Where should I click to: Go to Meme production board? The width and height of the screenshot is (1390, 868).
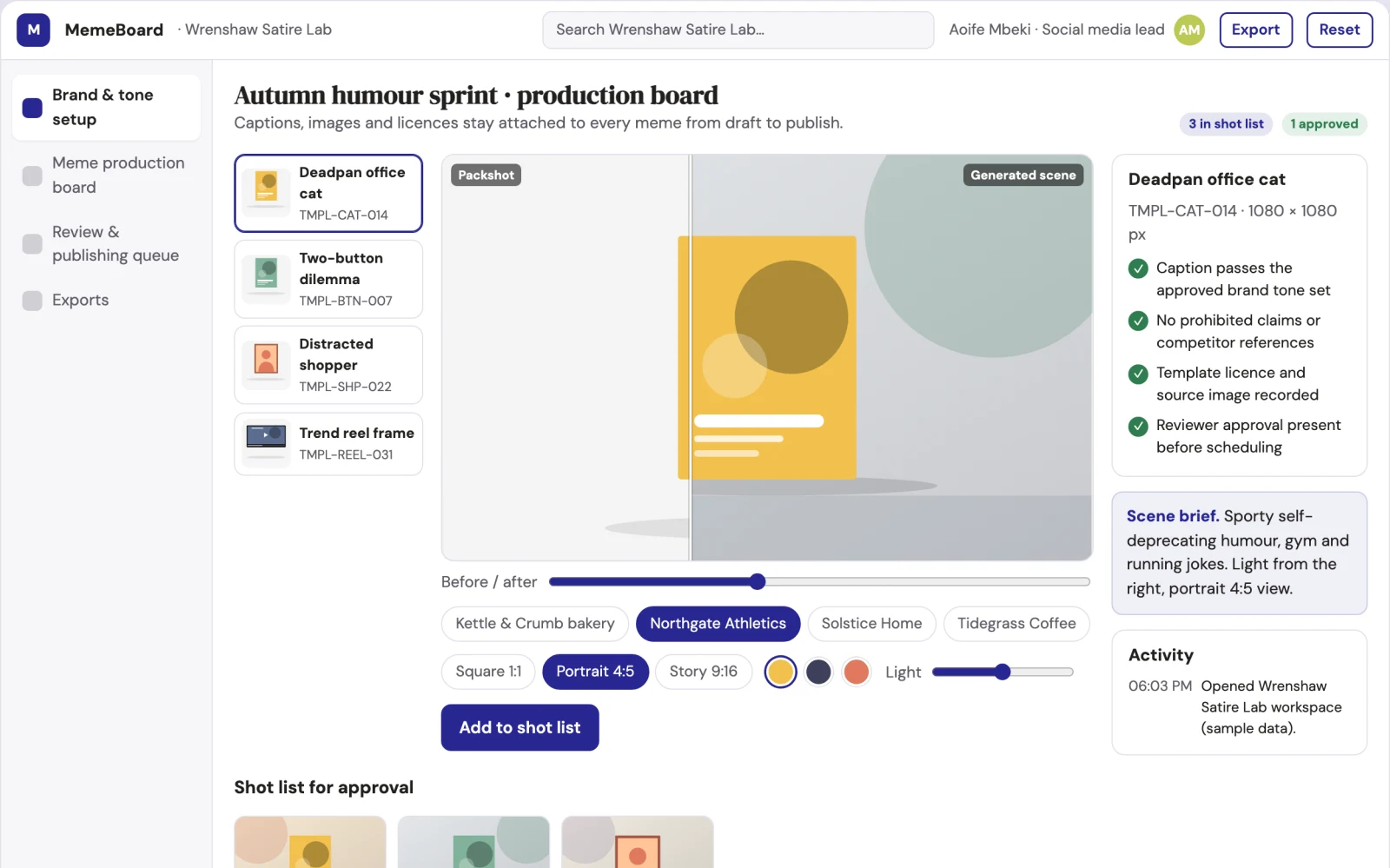pyautogui.click(x=107, y=176)
